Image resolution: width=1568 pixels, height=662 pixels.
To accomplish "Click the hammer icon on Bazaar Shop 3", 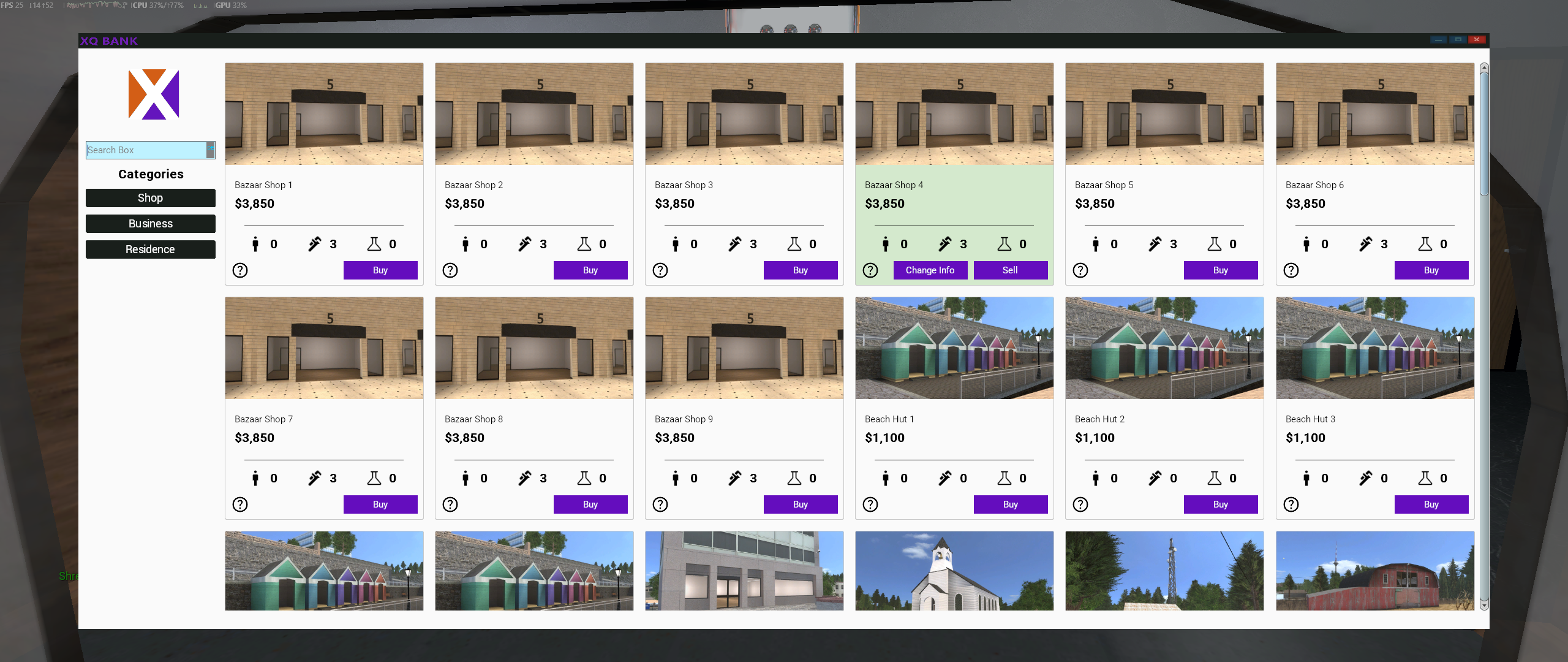I will [735, 244].
